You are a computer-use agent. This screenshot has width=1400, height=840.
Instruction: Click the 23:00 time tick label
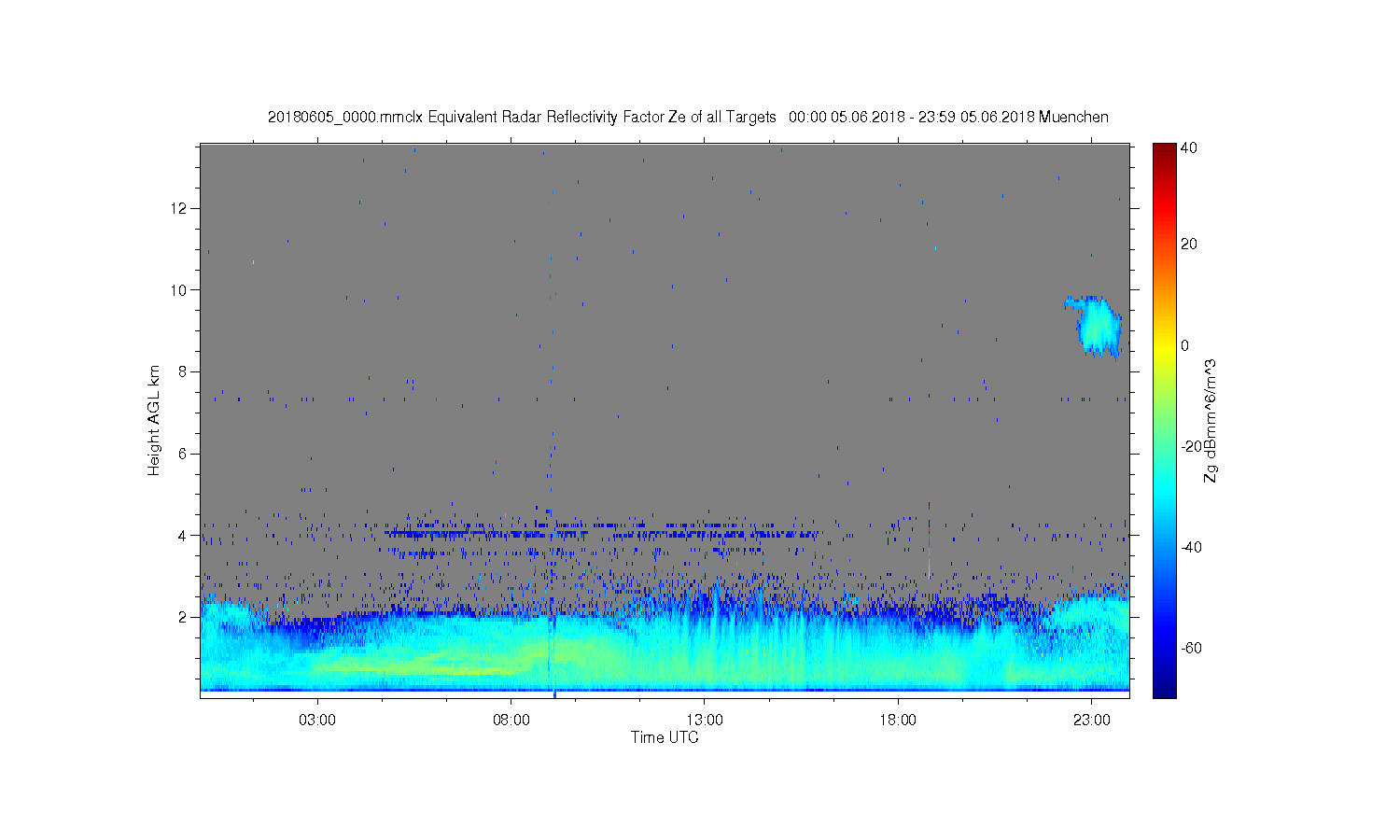[x=1092, y=721]
